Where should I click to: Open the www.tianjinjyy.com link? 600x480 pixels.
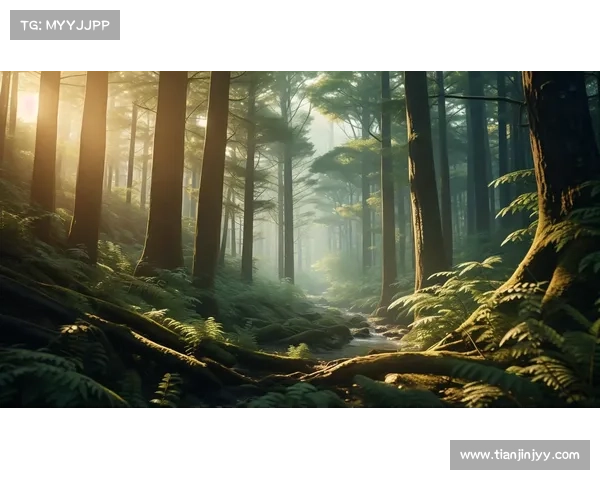520,455
